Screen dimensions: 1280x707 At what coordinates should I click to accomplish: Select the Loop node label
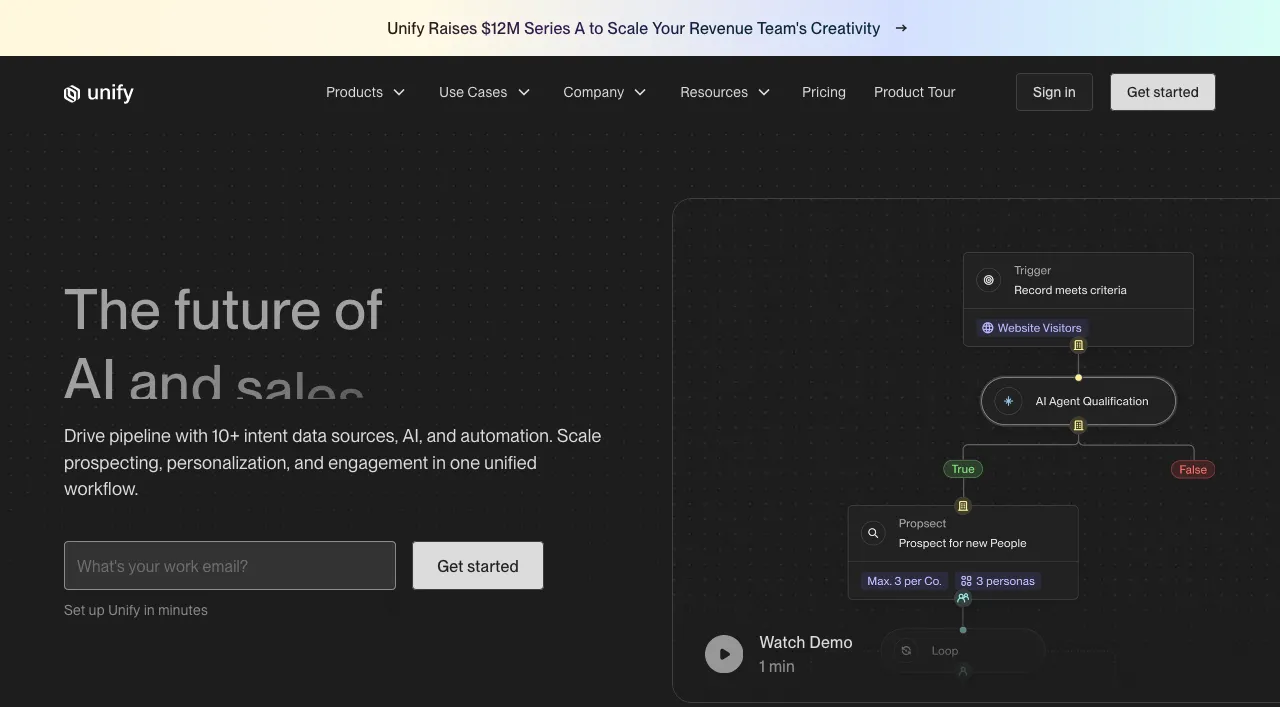coord(945,650)
